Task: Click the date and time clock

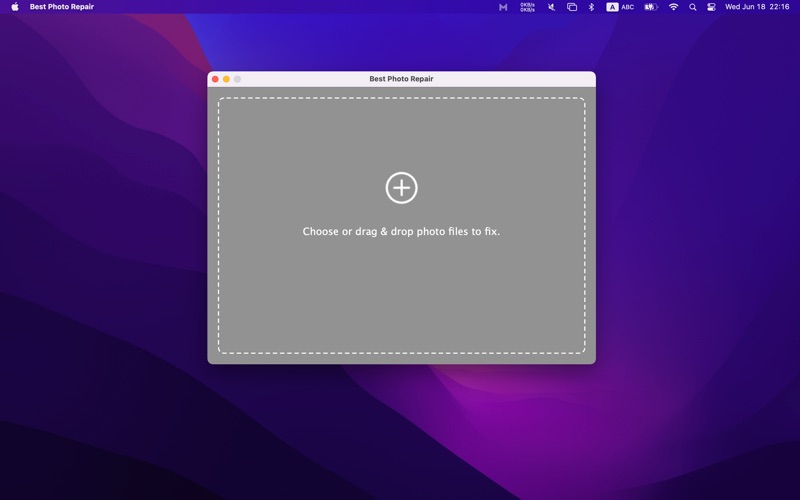Action: [757, 7]
